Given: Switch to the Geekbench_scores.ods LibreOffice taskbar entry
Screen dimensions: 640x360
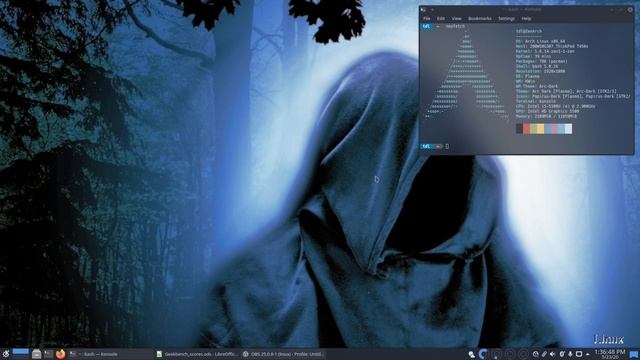Looking at the screenshot, I should point(196,354).
